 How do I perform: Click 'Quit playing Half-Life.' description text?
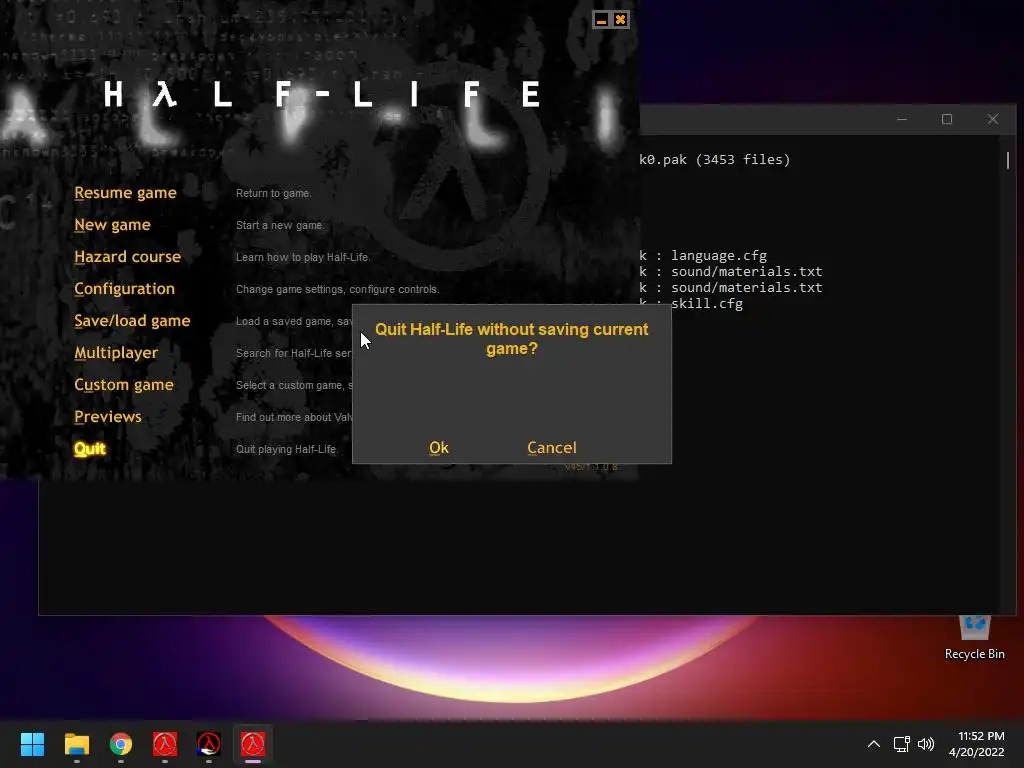(x=287, y=449)
